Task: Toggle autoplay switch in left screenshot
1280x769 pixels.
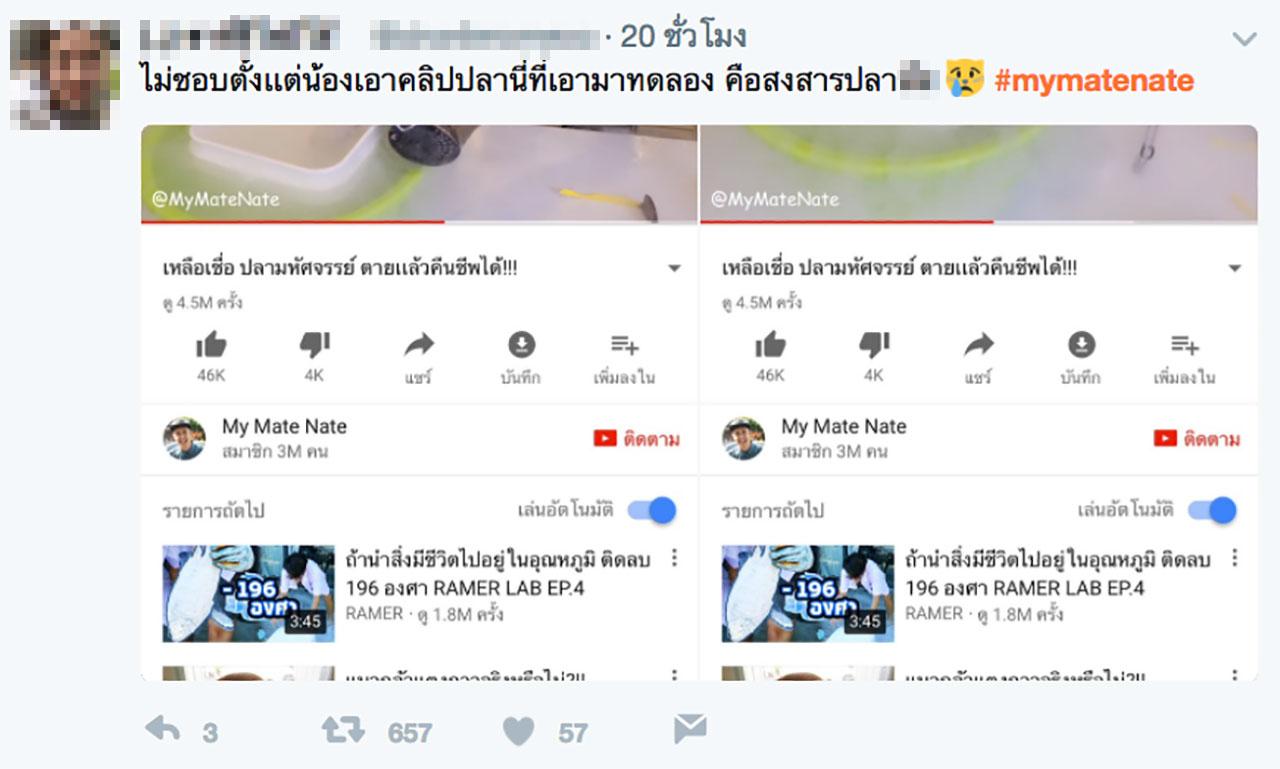Action: pos(652,510)
